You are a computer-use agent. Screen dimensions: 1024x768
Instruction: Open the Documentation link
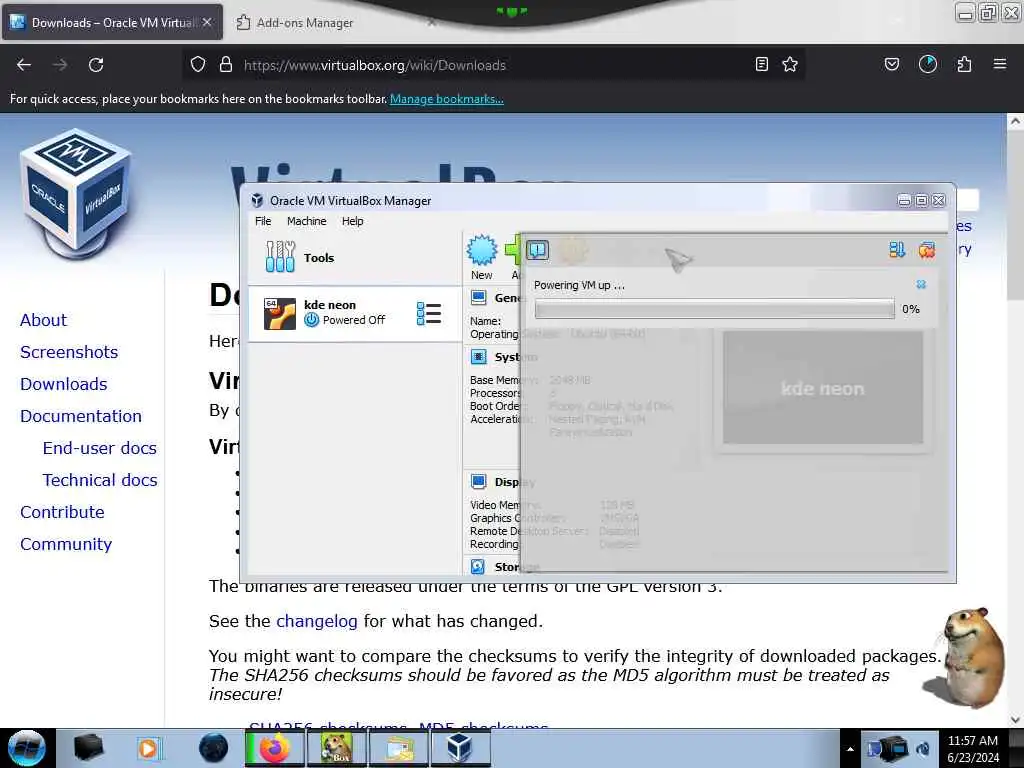pyautogui.click(x=81, y=416)
